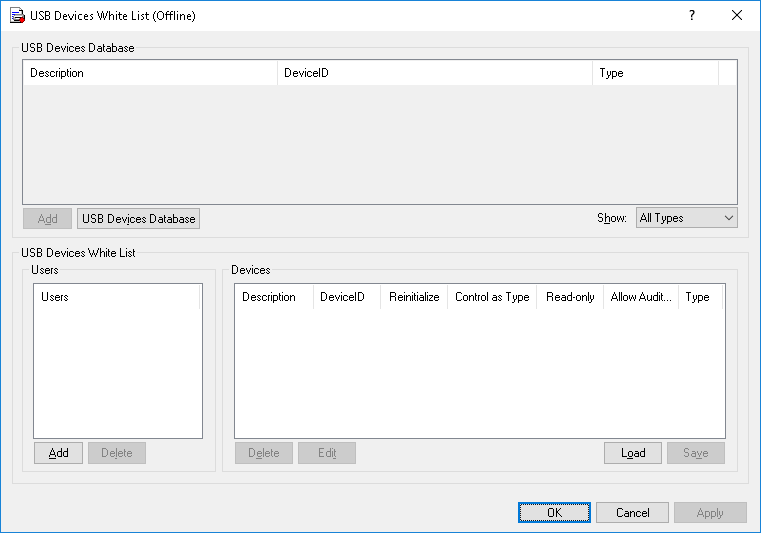
Task: Click the Read-only column header
Action: coord(570,297)
